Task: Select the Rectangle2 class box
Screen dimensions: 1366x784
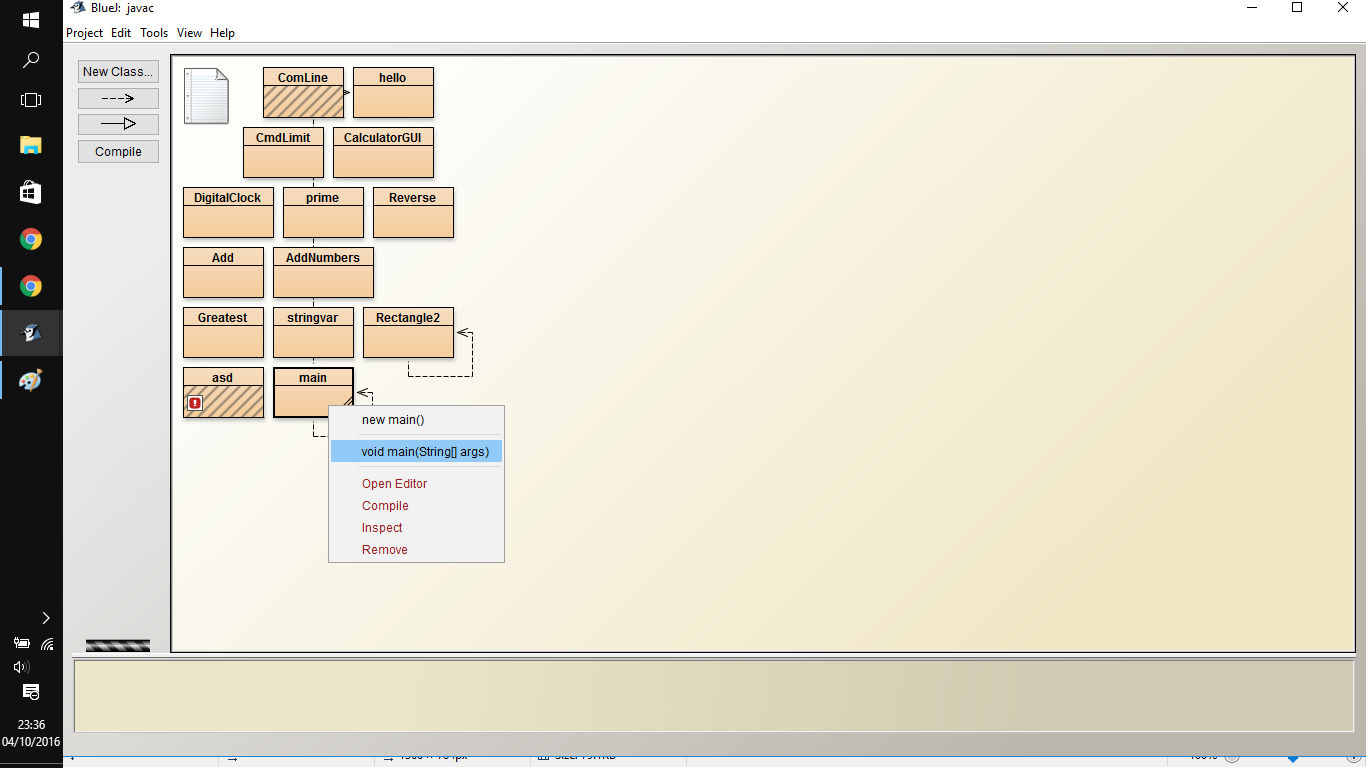Action: (x=408, y=332)
